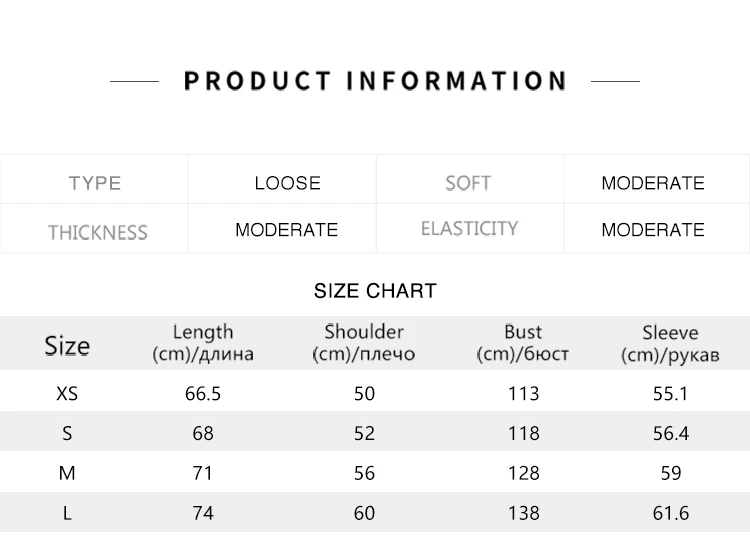Click the TYPE label cell
This screenshot has width=750, height=550.
point(95,183)
